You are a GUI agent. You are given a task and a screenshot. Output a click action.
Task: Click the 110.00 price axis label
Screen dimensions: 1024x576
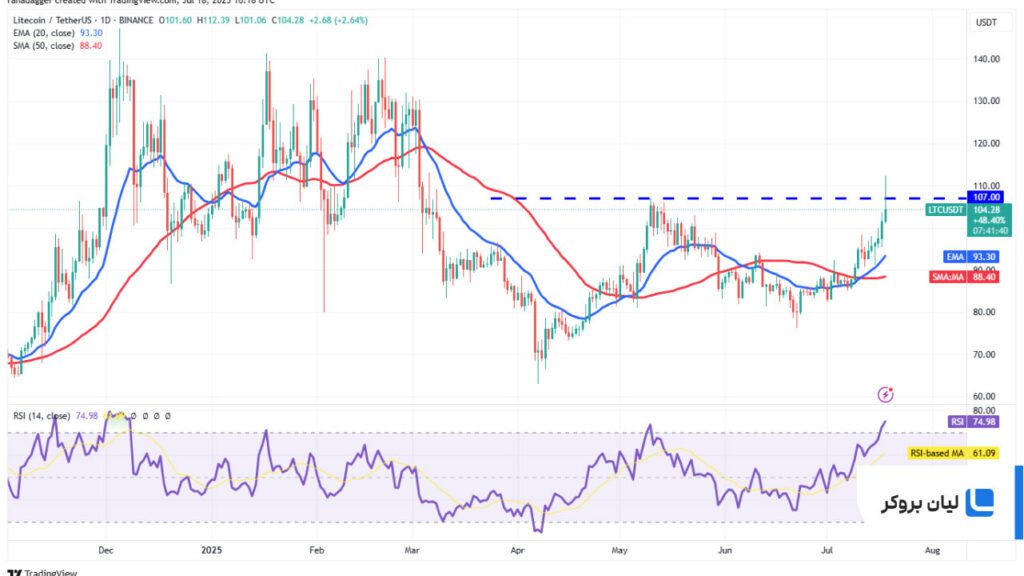click(986, 185)
